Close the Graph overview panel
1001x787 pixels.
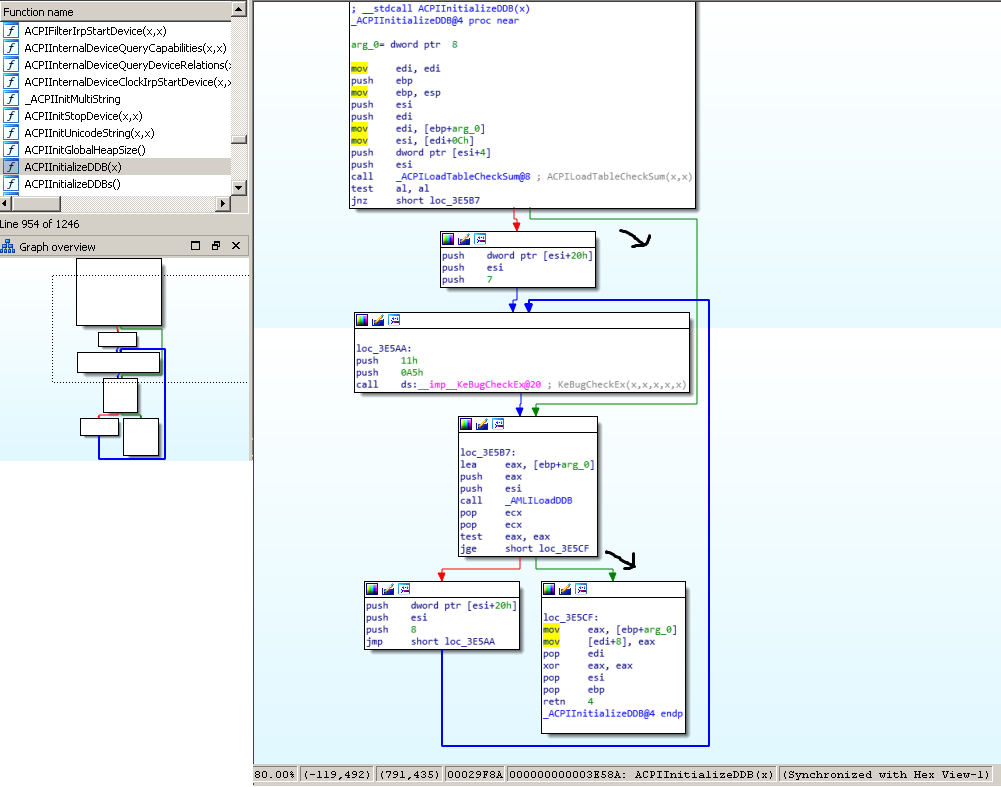click(x=236, y=246)
